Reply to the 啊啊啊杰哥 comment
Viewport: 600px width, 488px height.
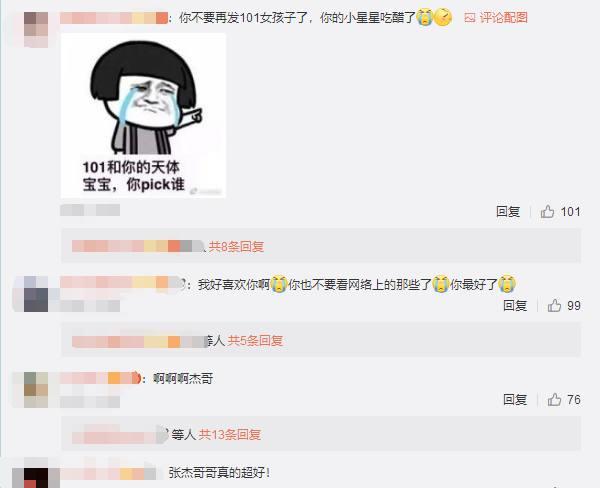pos(515,400)
